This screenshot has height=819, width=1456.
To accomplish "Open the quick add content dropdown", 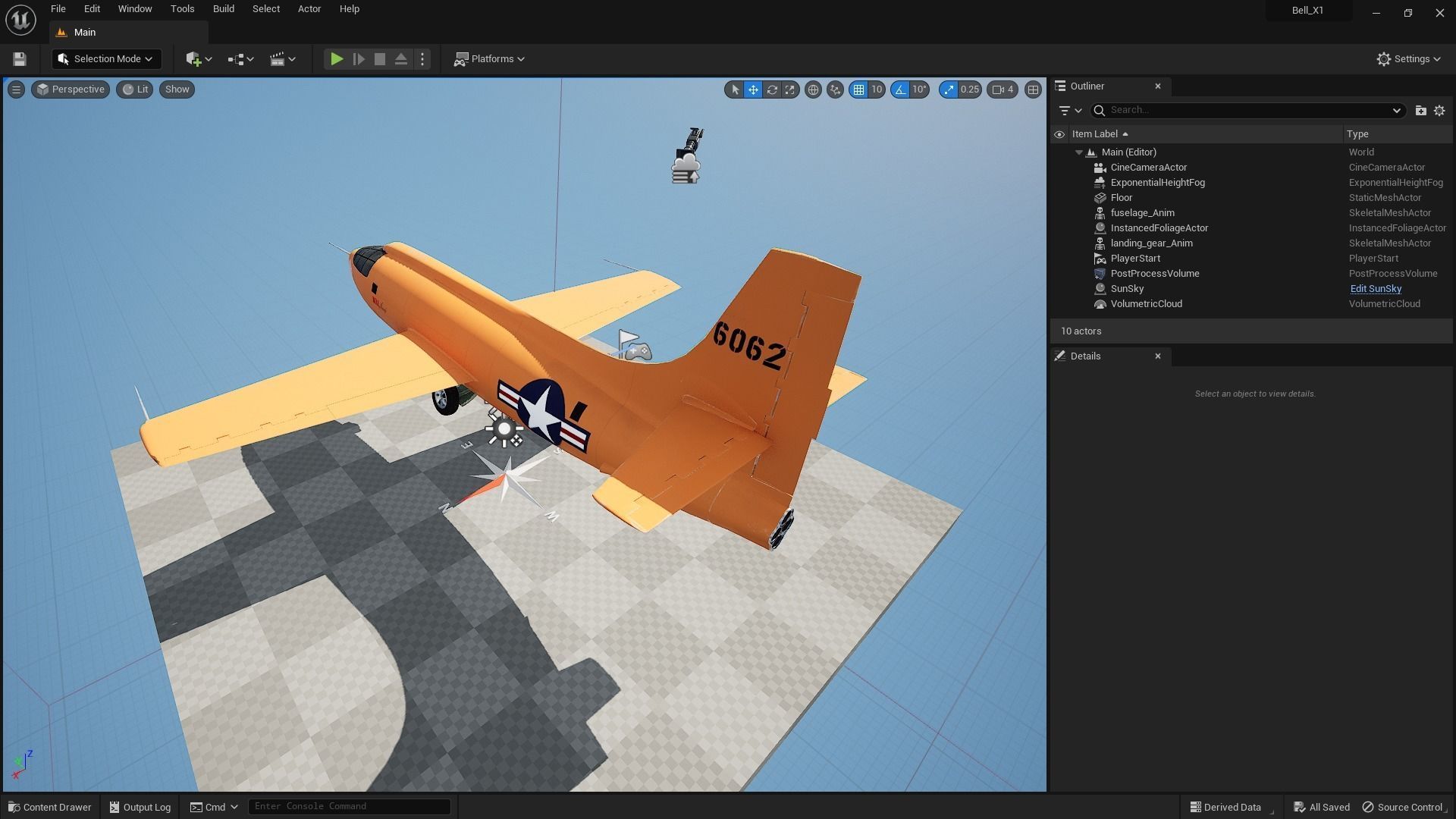I will point(199,59).
